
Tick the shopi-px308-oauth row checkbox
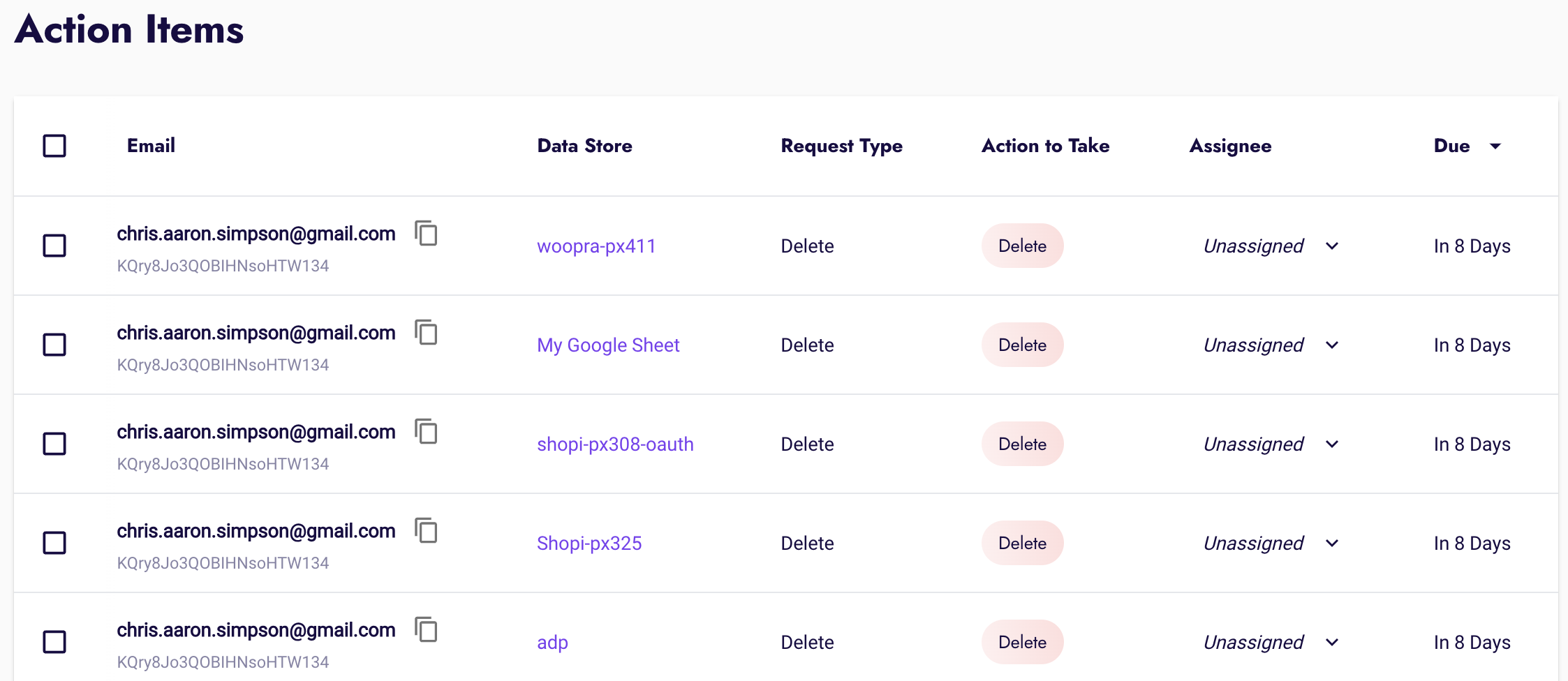(54, 444)
